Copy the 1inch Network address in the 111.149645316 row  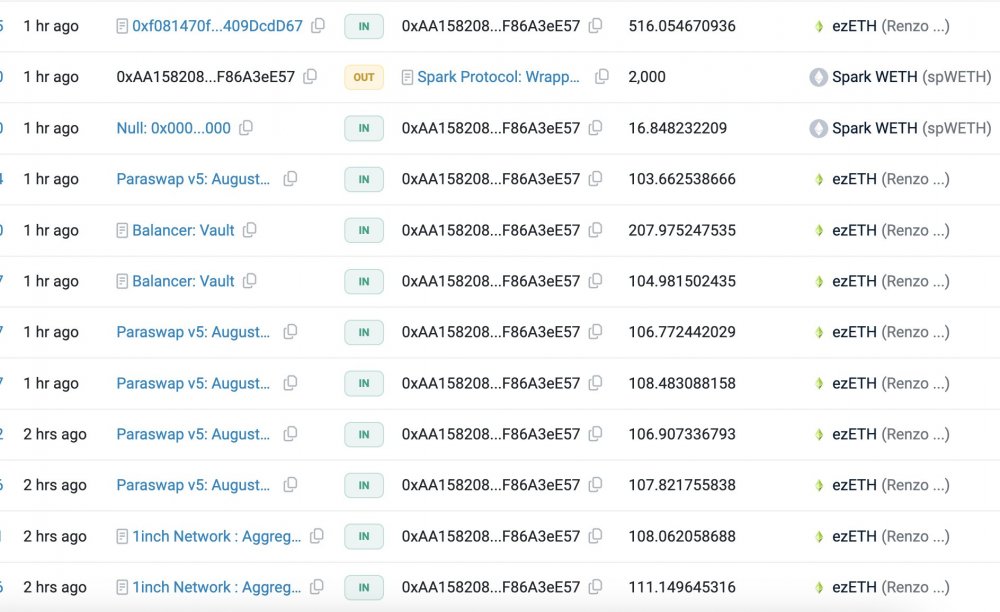tap(316, 586)
